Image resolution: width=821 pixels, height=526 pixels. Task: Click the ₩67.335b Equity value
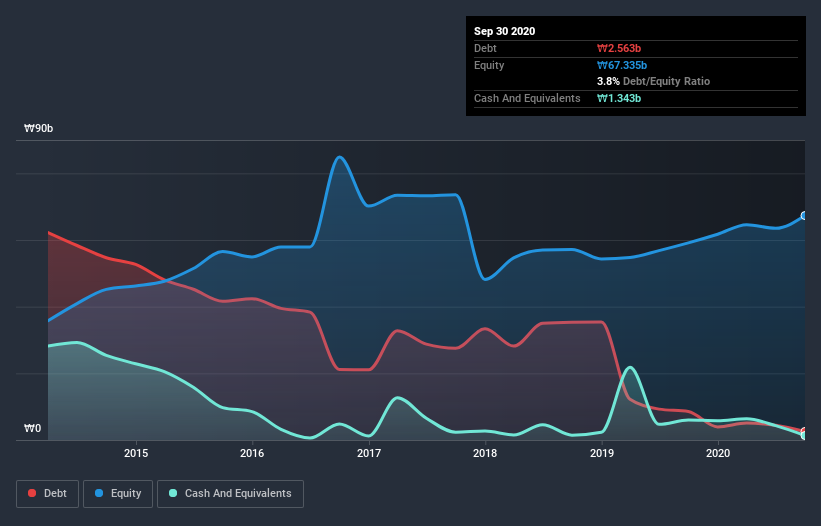point(622,65)
